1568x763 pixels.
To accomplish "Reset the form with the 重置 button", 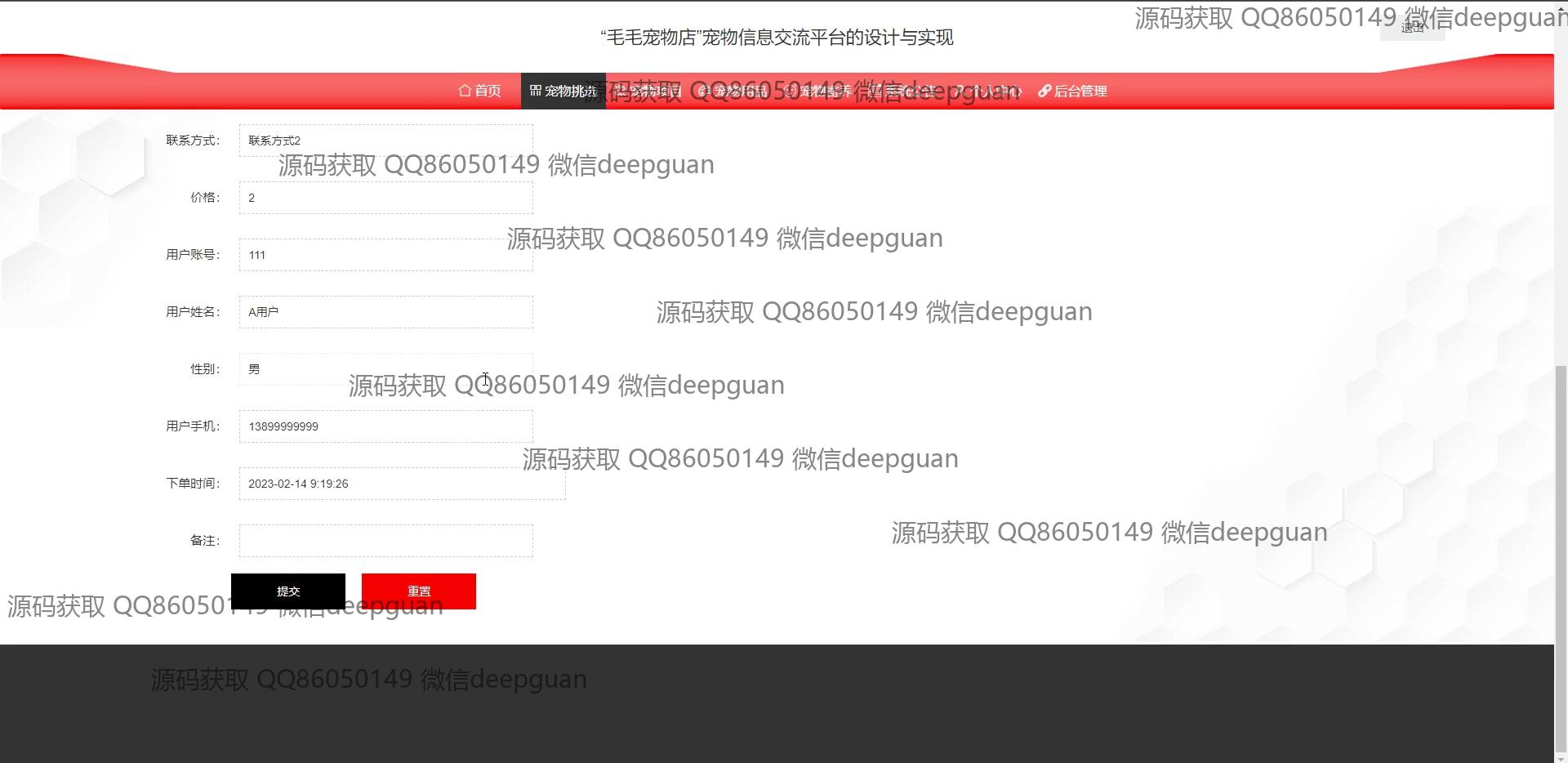I will coord(419,591).
